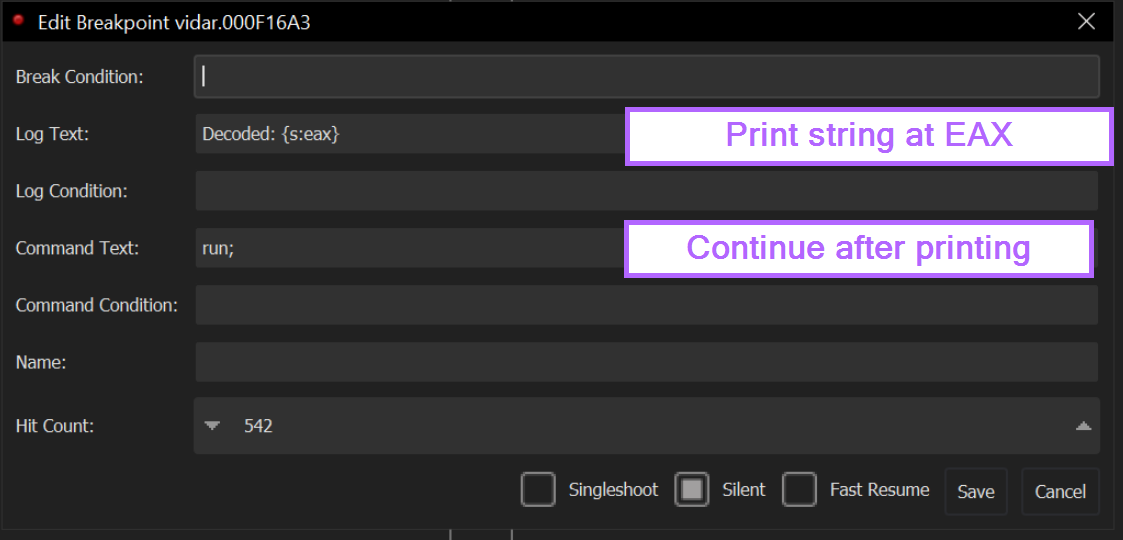Click the Name: label
Viewport: 1123px width, 540px height.
click(x=40, y=363)
